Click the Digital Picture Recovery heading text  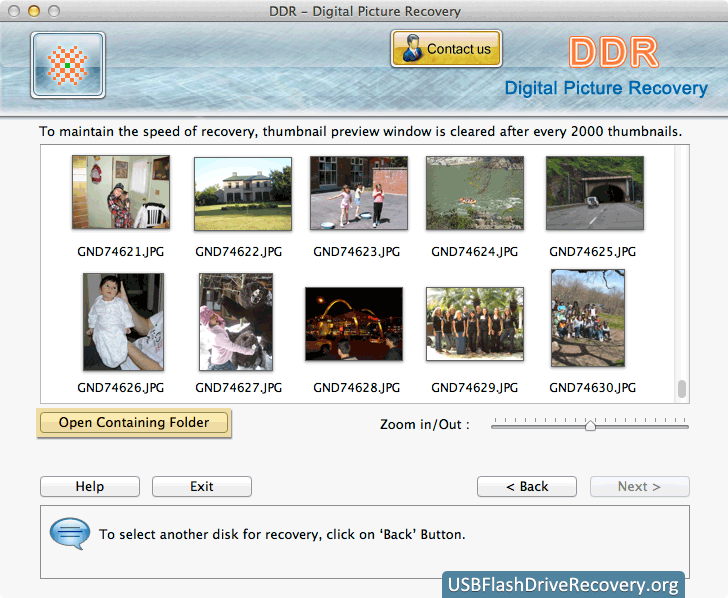[x=606, y=88]
